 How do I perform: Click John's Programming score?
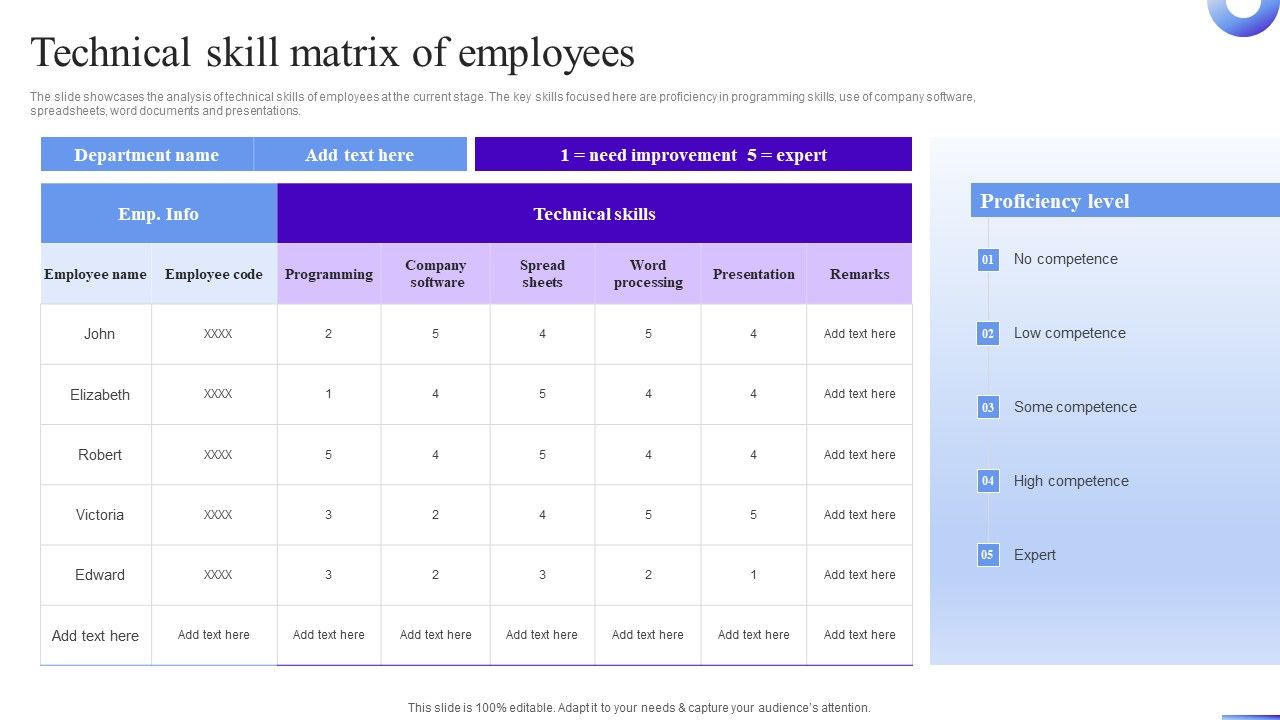[328, 334]
